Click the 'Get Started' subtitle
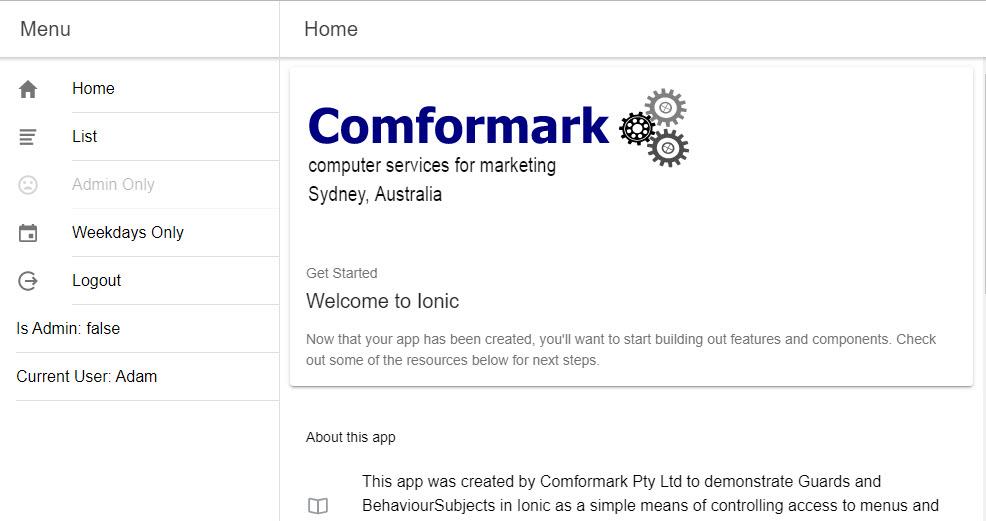Viewport: 986px width, 521px height. (x=341, y=273)
